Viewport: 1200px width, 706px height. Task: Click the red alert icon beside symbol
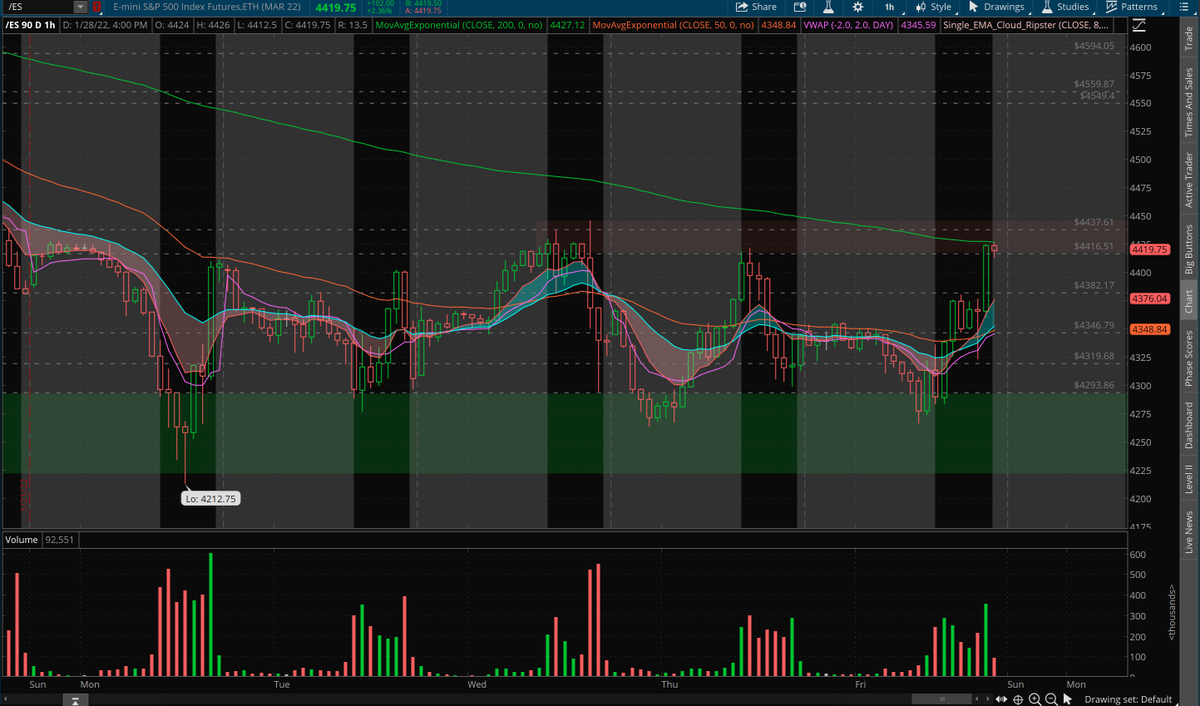tap(97, 7)
